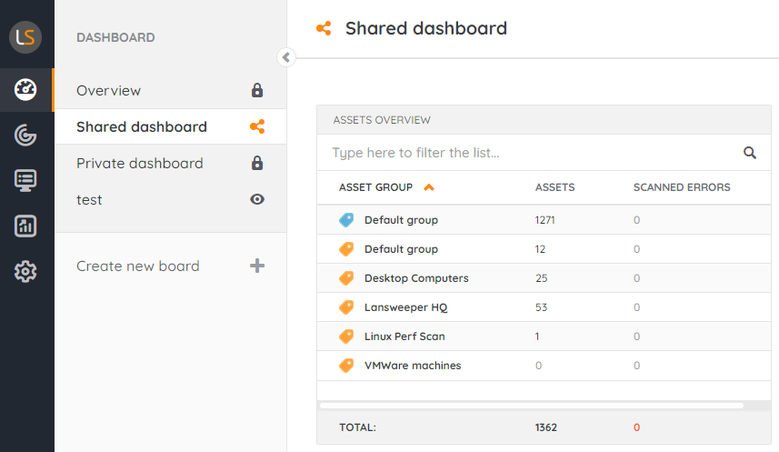
Task: Open the Configuration gear icon in sidebar
Action: 25,271
